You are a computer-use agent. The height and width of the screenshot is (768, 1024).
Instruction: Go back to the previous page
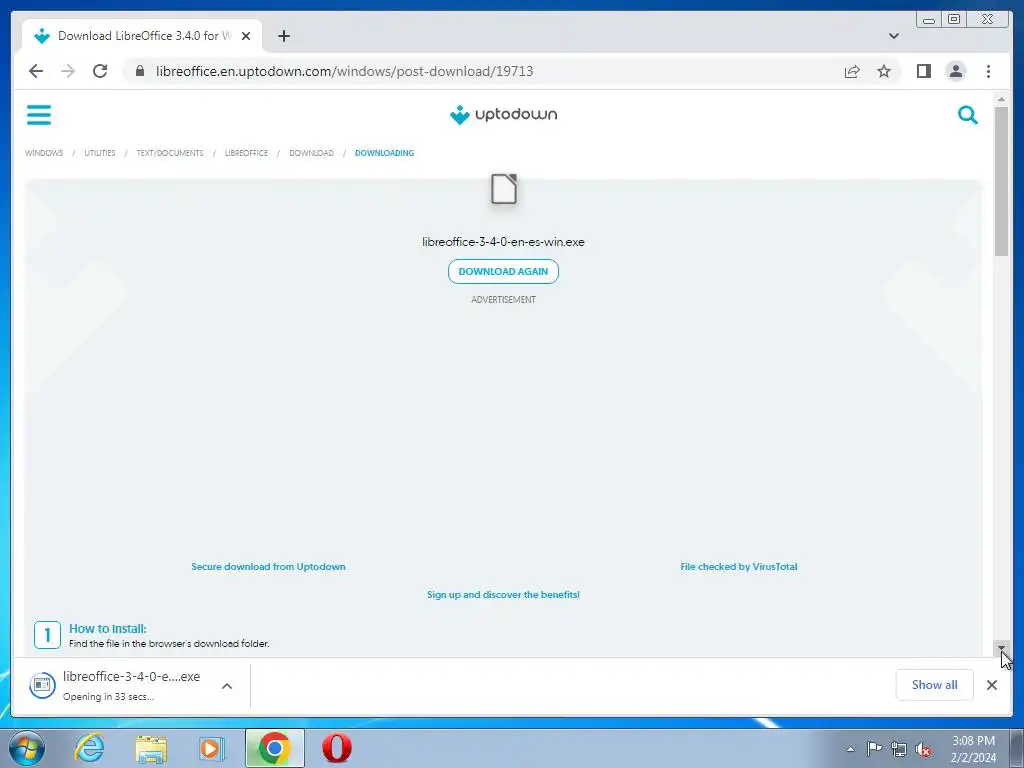pos(36,71)
